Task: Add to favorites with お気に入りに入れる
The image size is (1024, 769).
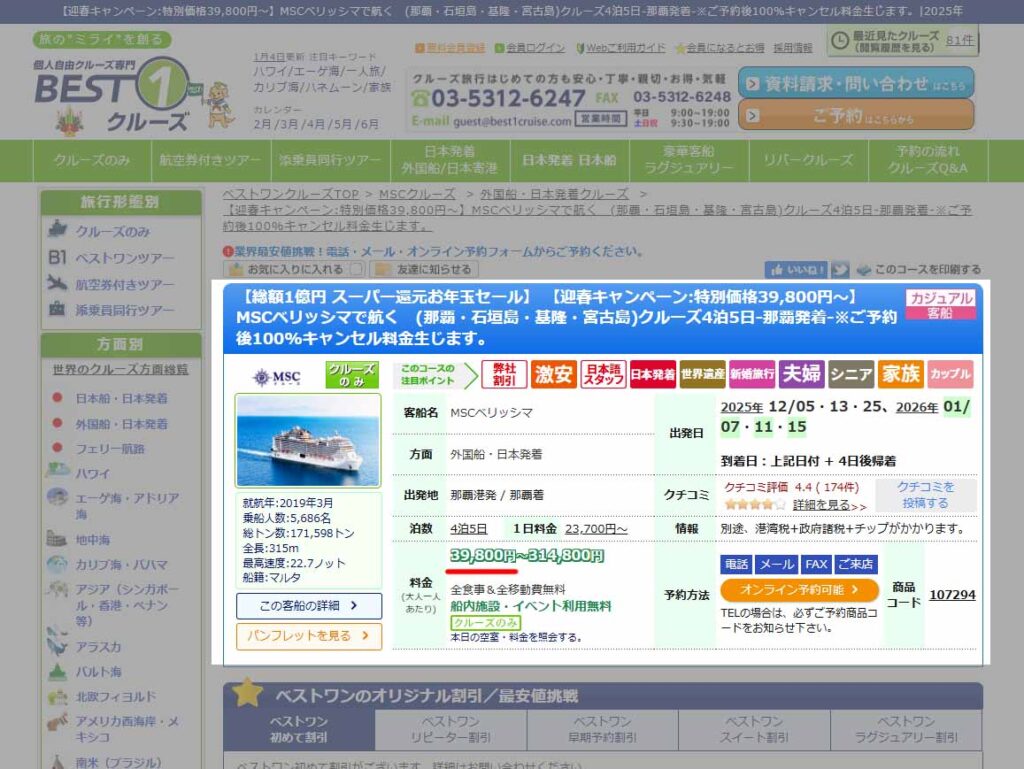Action: [286, 269]
